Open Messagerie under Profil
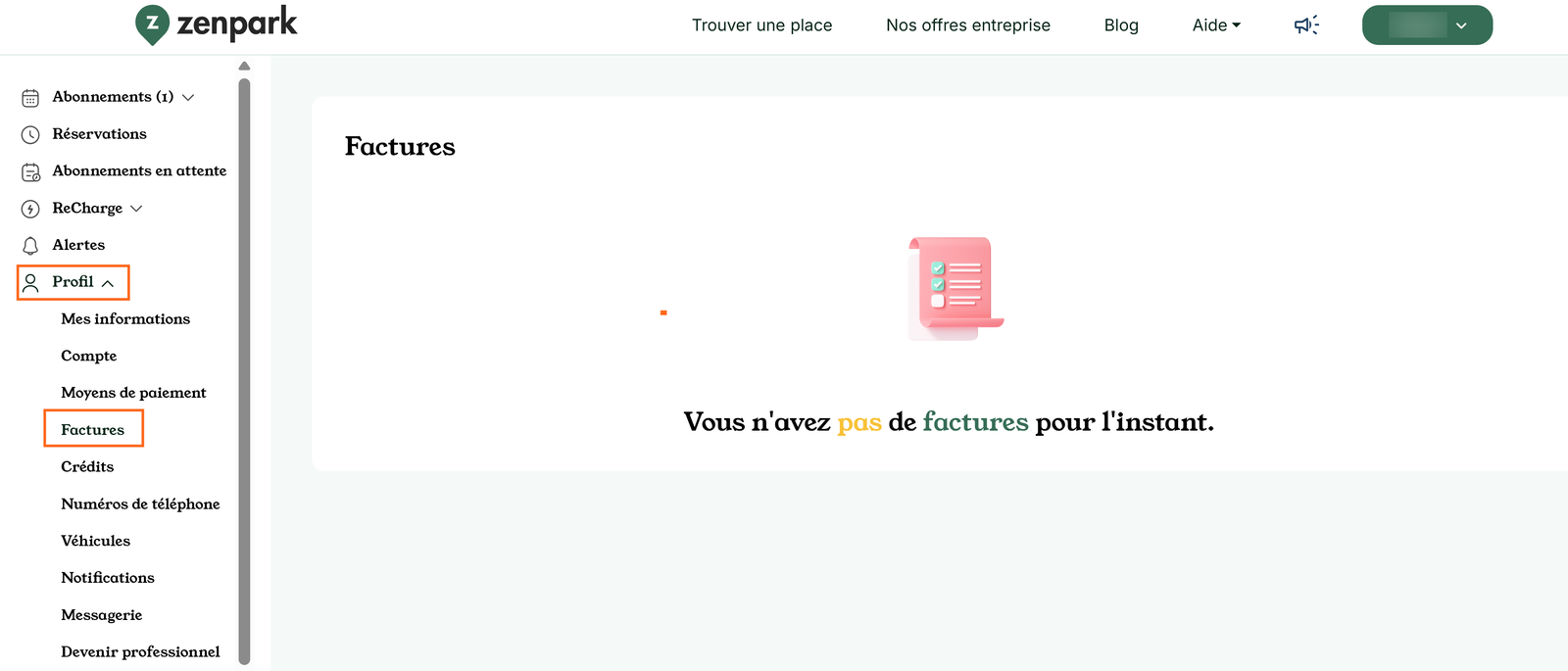Viewport: 1568px width, 671px height. 101,615
